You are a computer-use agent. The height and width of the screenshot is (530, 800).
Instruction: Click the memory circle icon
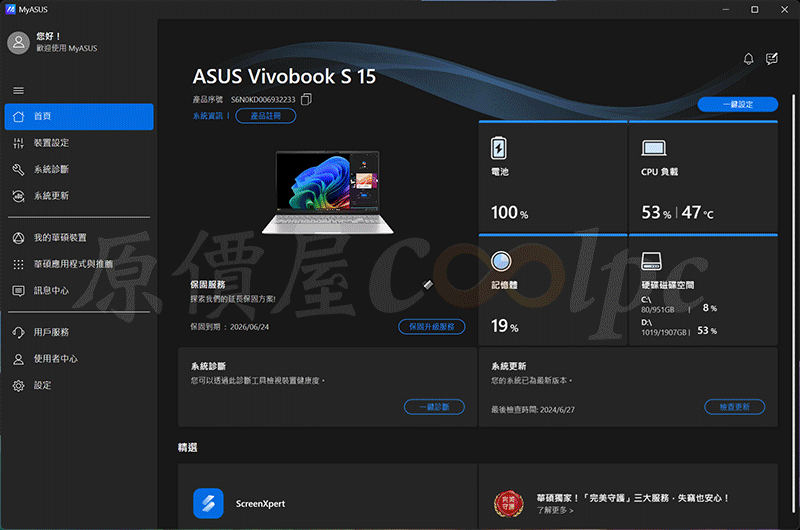point(501,261)
